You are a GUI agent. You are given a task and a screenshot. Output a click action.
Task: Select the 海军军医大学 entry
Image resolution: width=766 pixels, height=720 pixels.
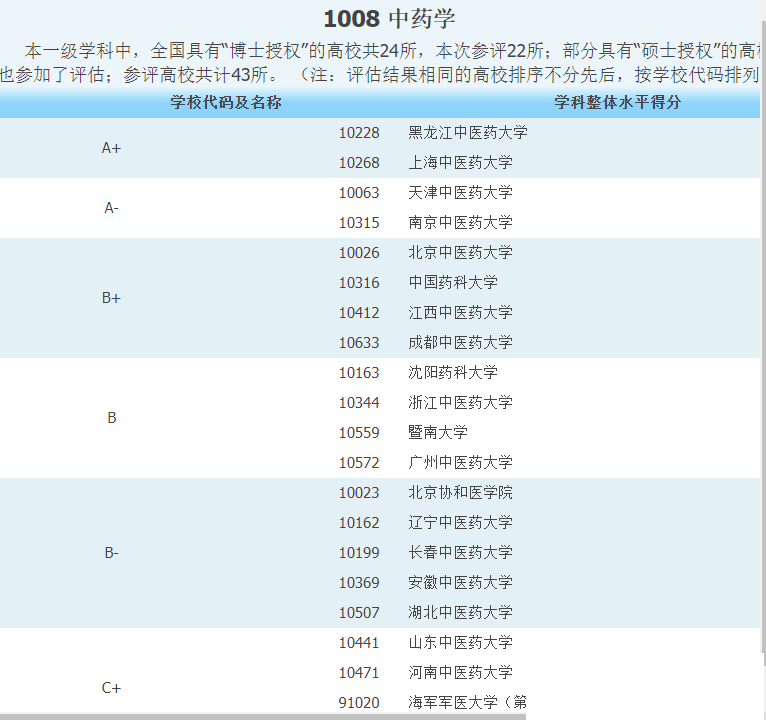pyautogui.click(x=467, y=703)
